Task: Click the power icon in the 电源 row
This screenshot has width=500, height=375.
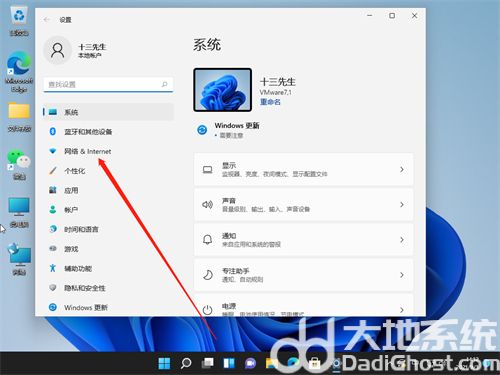Action: (207, 310)
